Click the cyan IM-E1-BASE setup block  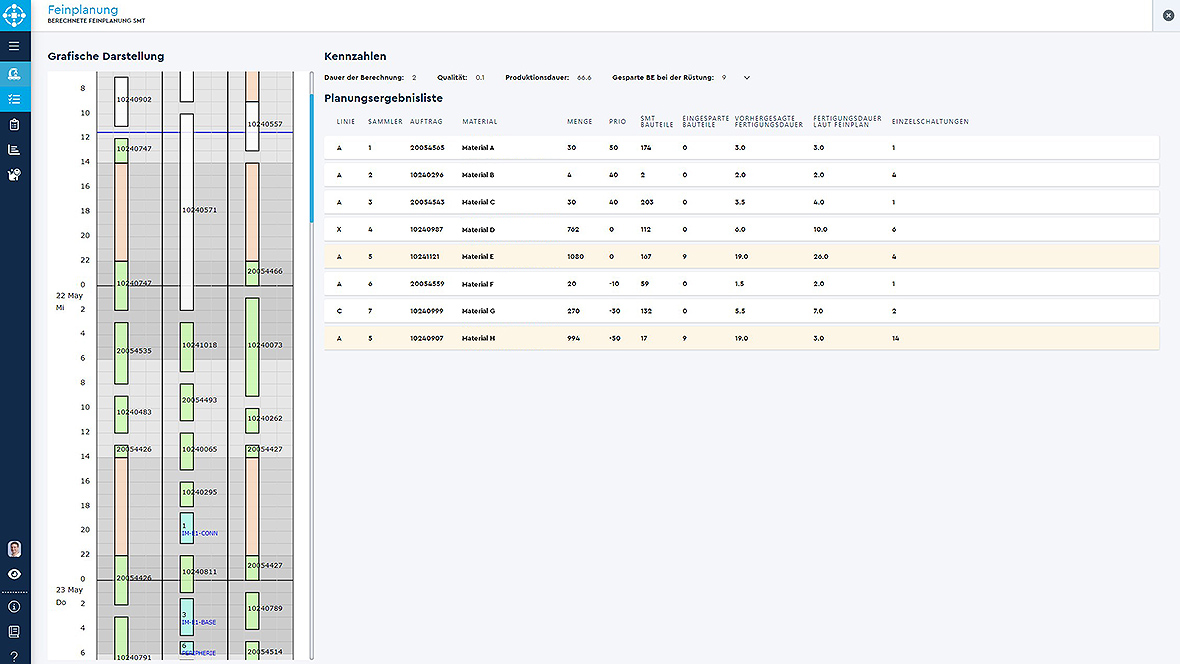tap(187, 617)
